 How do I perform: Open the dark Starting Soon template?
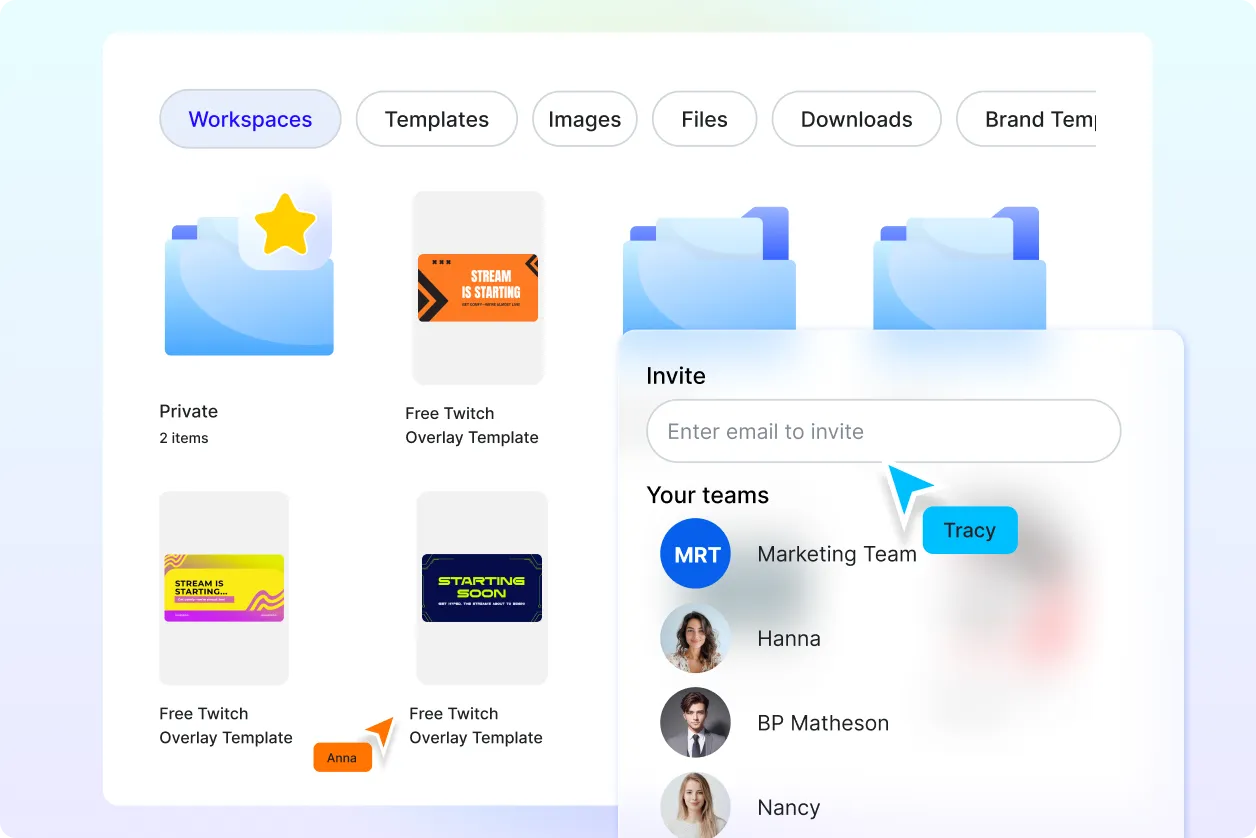pos(482,588)
